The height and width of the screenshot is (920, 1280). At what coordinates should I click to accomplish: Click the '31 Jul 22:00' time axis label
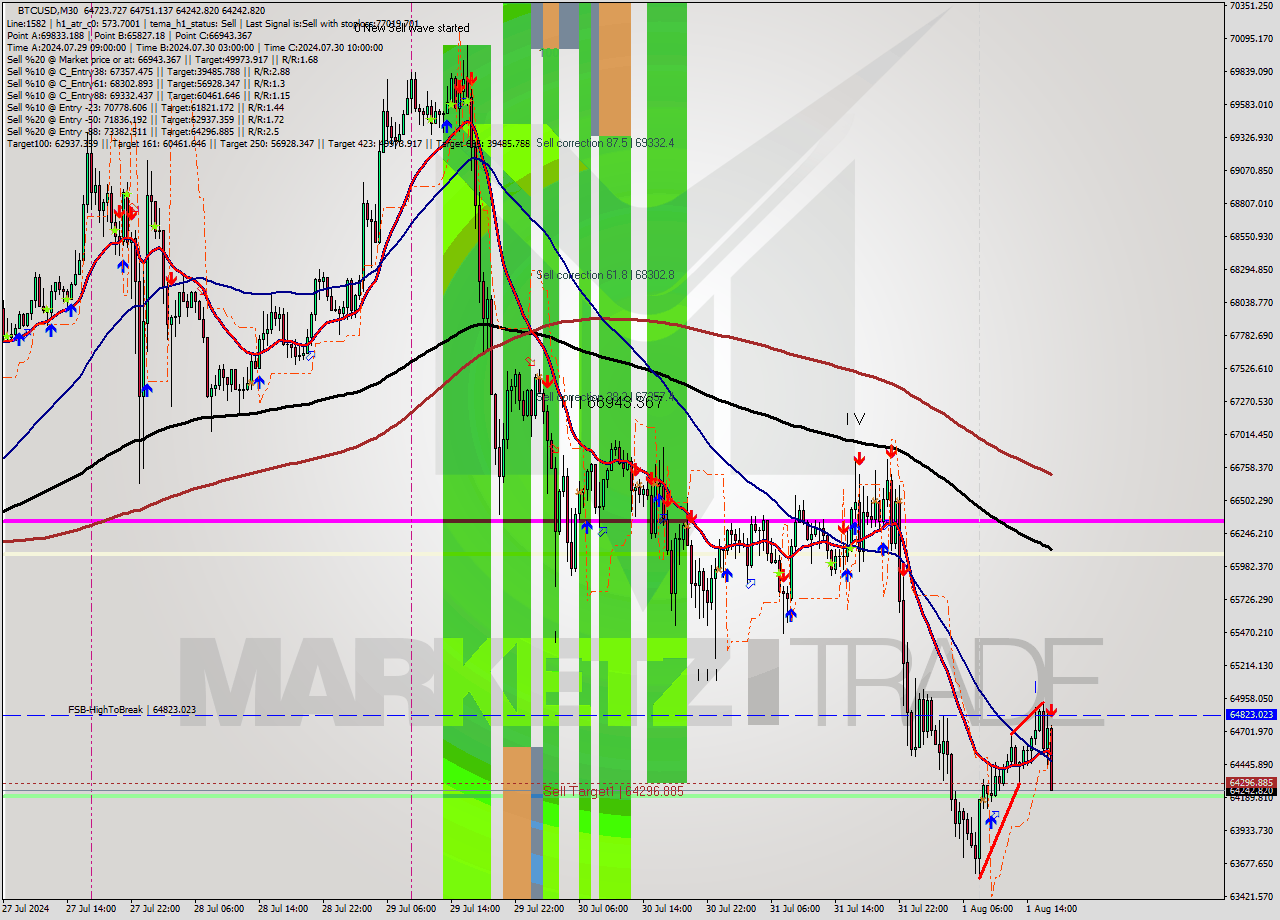click(x=923, y=909)
